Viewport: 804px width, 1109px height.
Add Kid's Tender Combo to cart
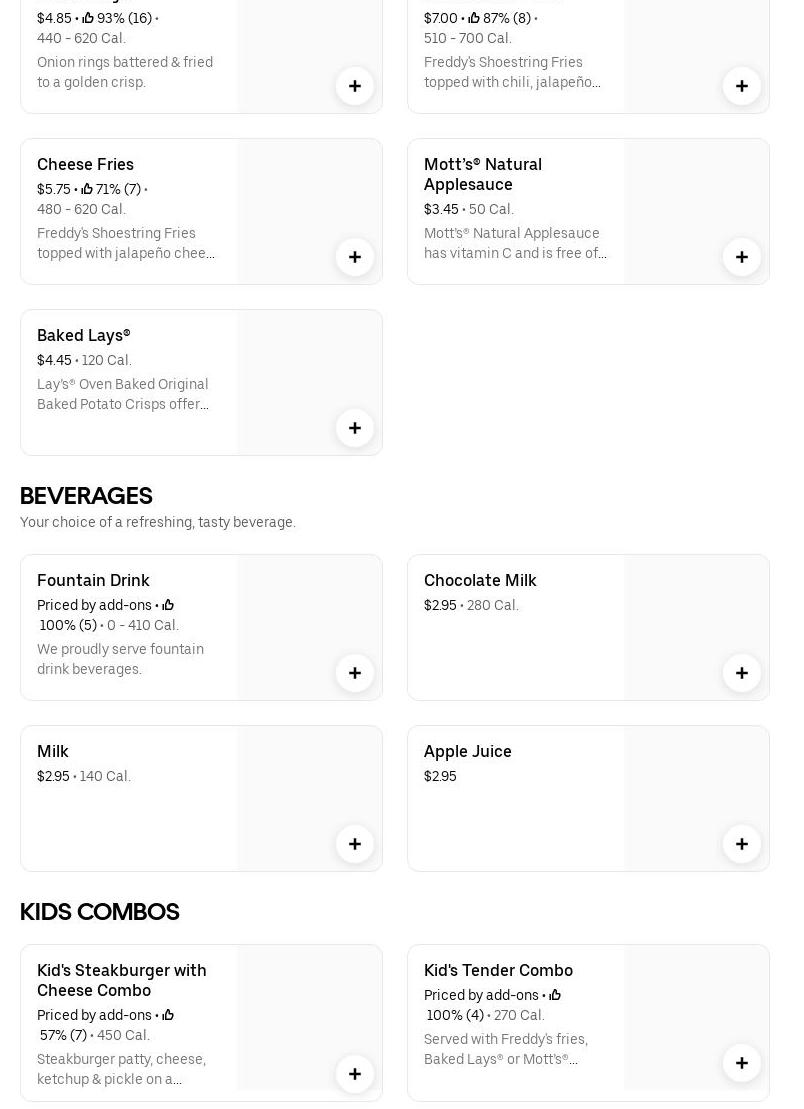[x=742, y=1063]
